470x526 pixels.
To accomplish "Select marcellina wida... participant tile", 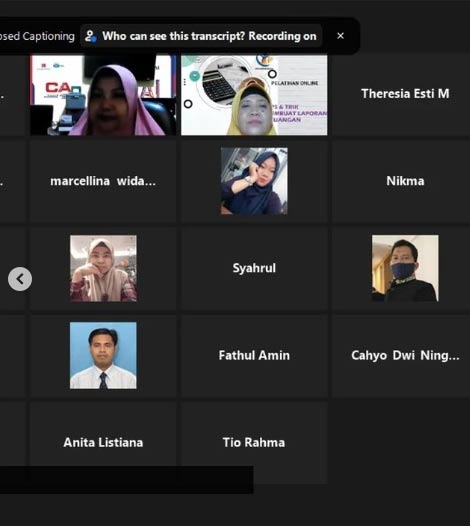I will click(103, 181).
